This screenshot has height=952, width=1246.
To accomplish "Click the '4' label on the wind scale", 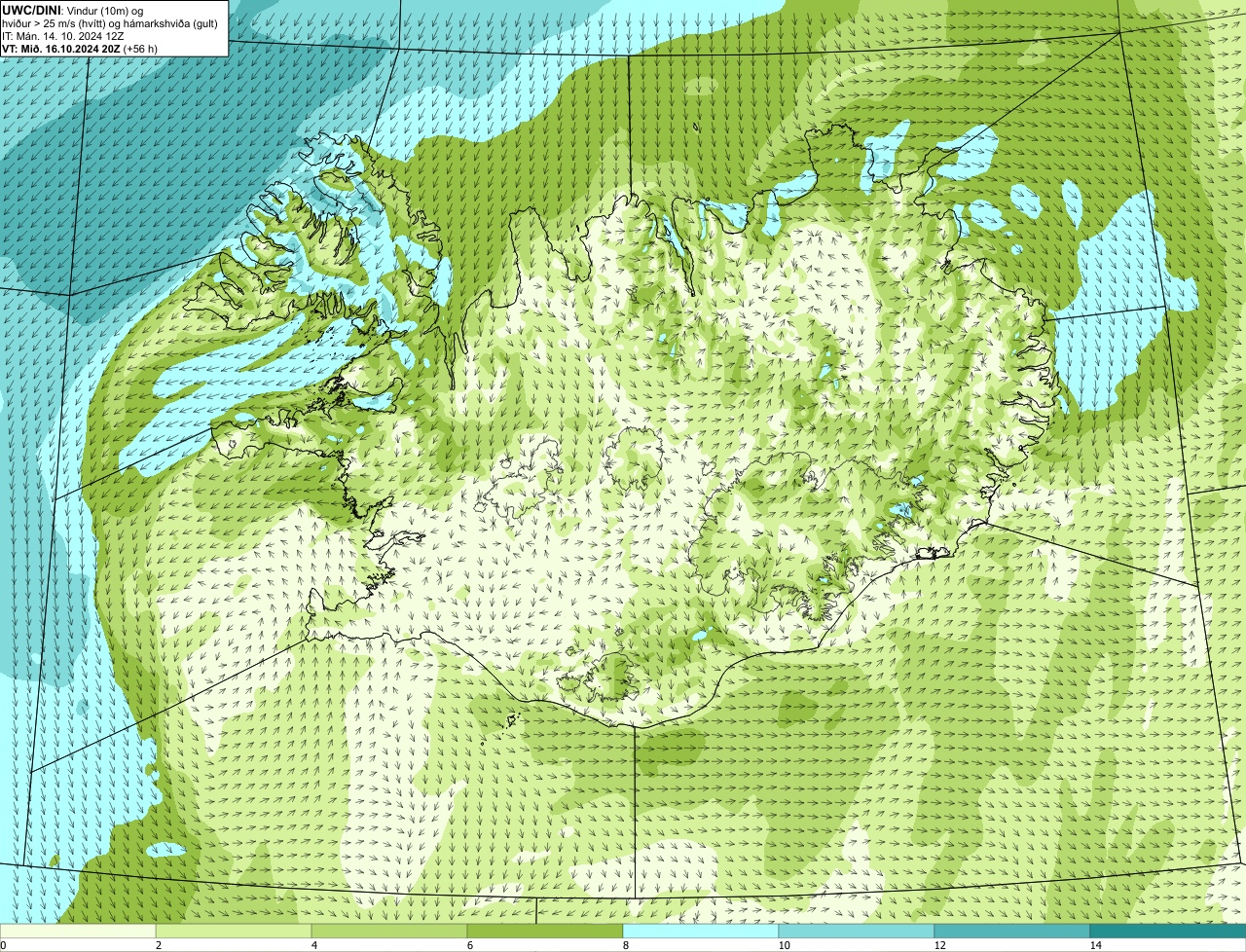I will pyautogui.click(x=313, y=945).
